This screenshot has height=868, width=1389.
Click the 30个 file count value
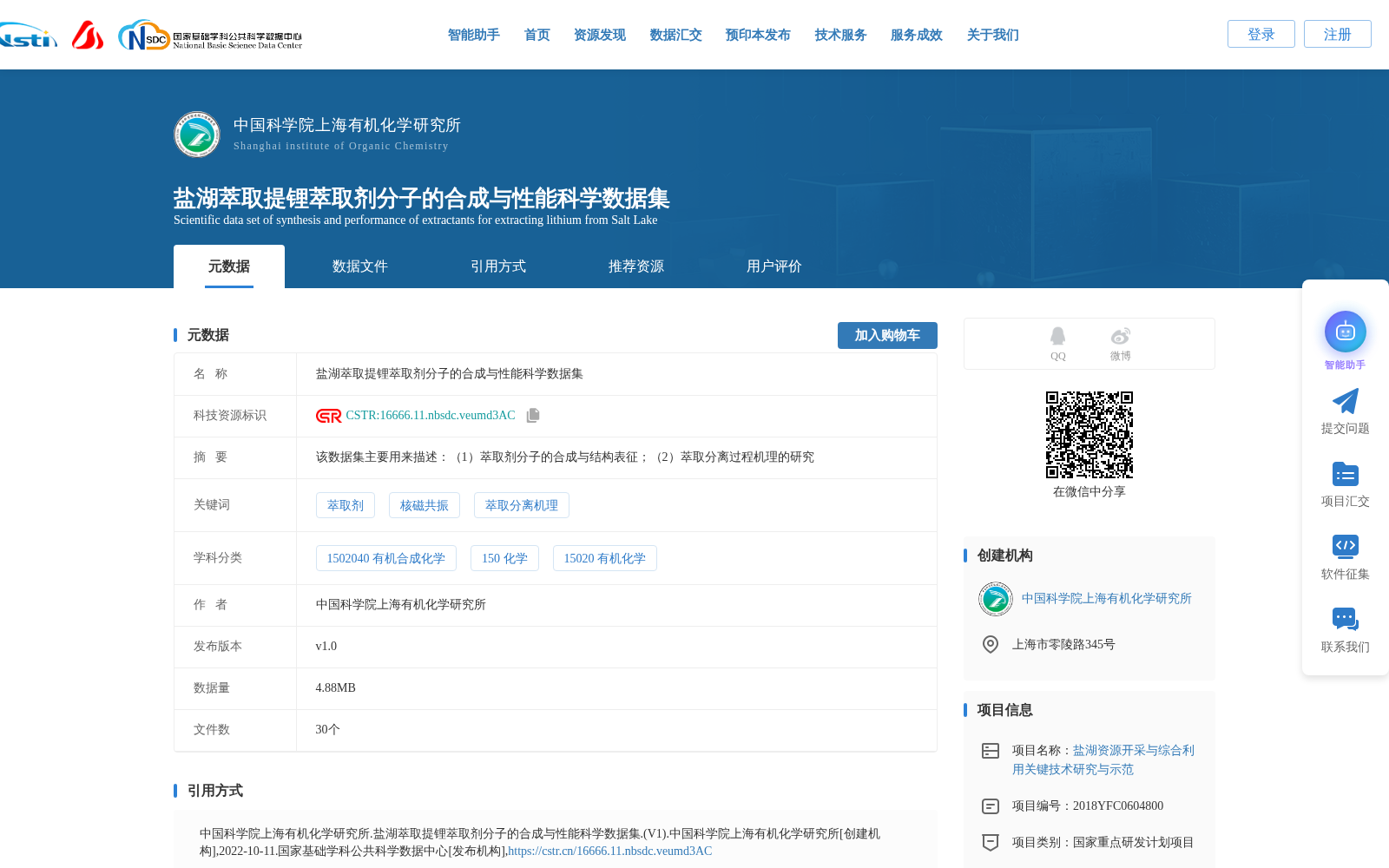click(328, 730)
